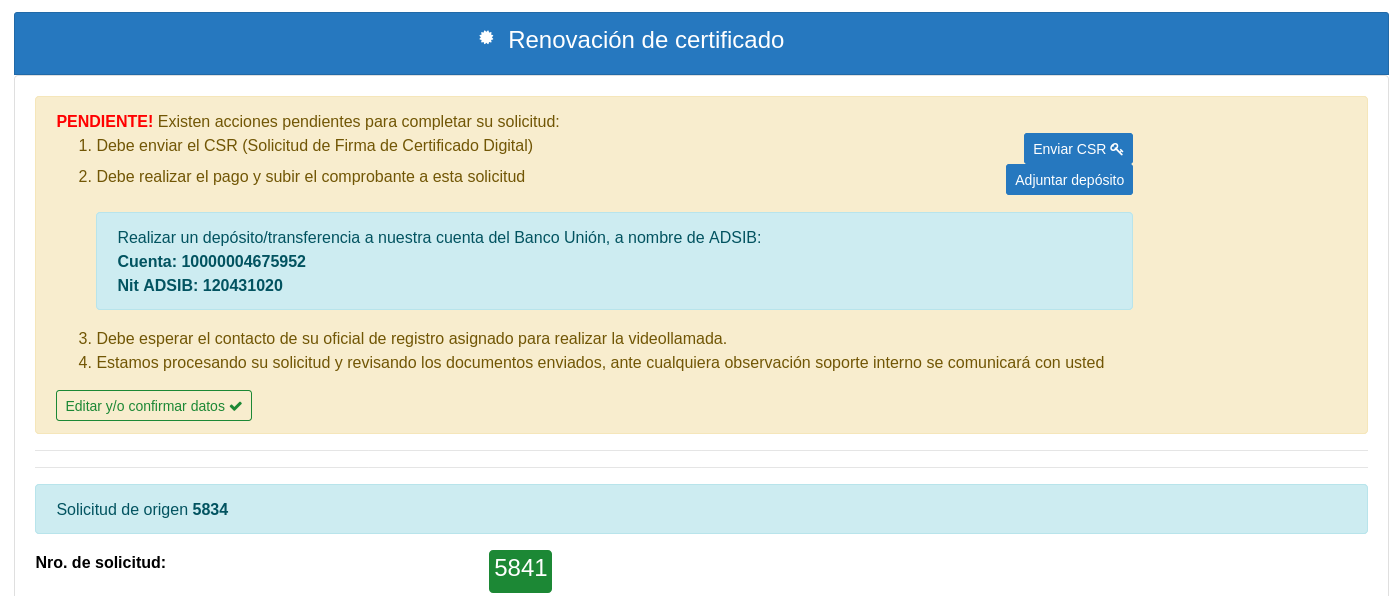Click origin request number 5834
This screenshot has height=596, width=1394.
coord(210,510)
